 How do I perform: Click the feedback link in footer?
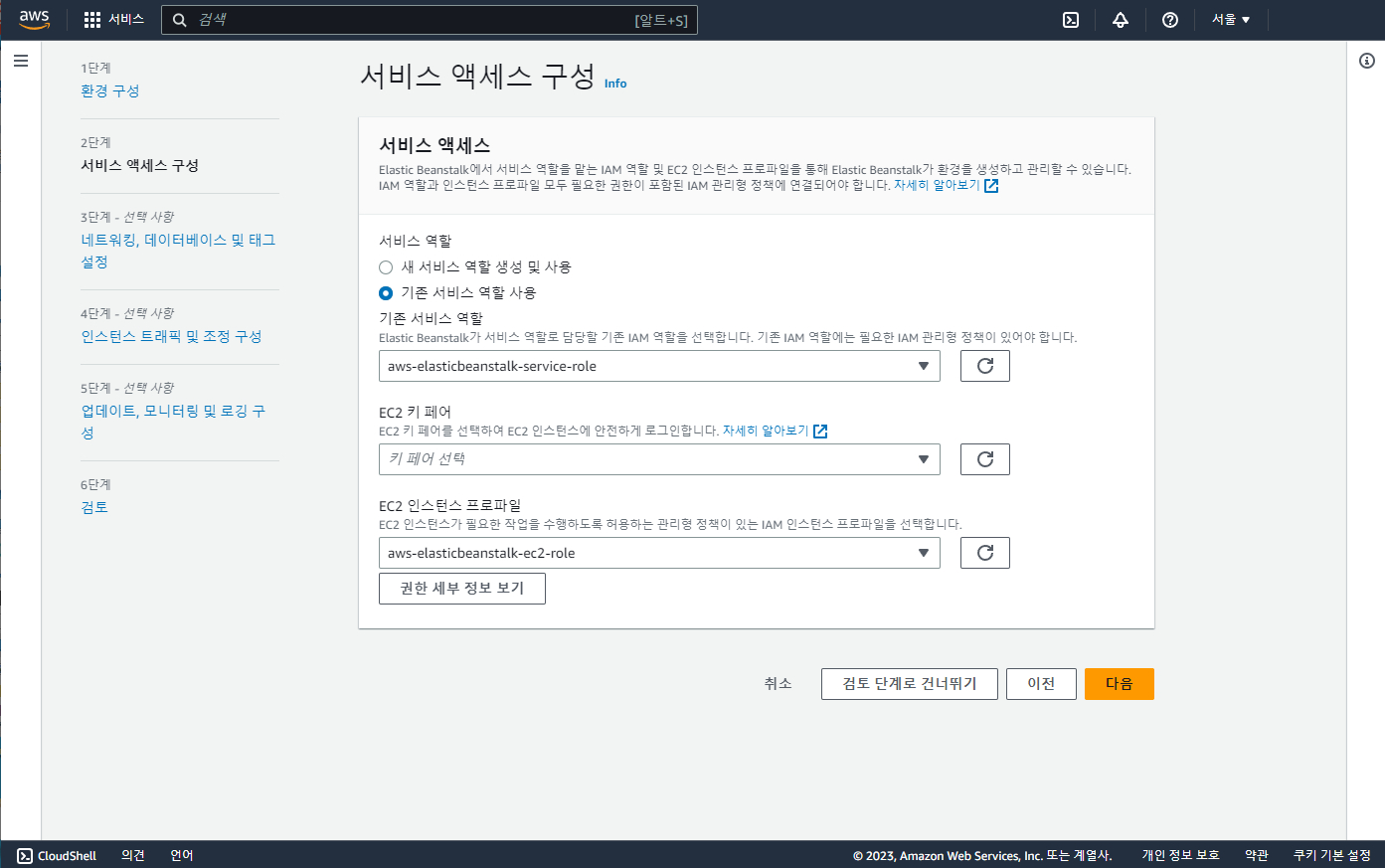pos(133,855)
